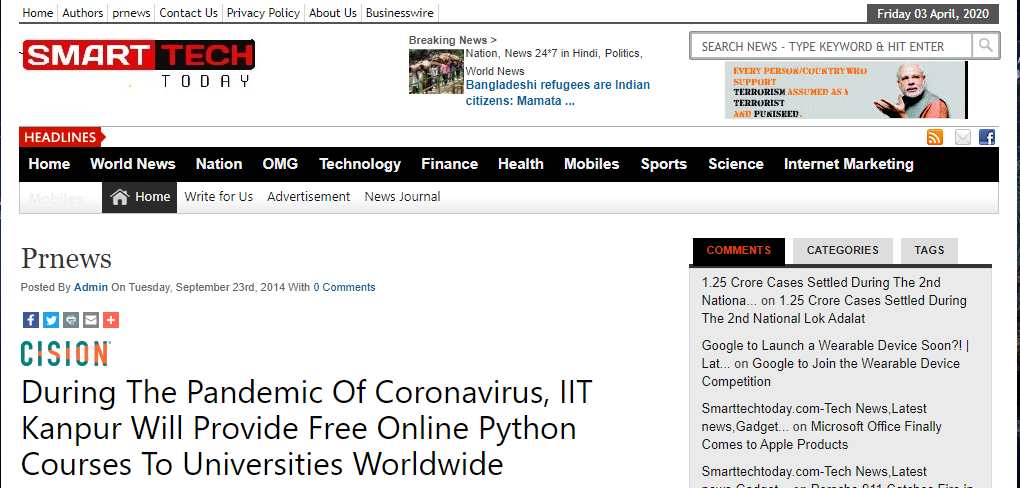Share article via Facebook share icon
The width and height of the screenshot is (1020, 488).
click(x=31, y=320)
